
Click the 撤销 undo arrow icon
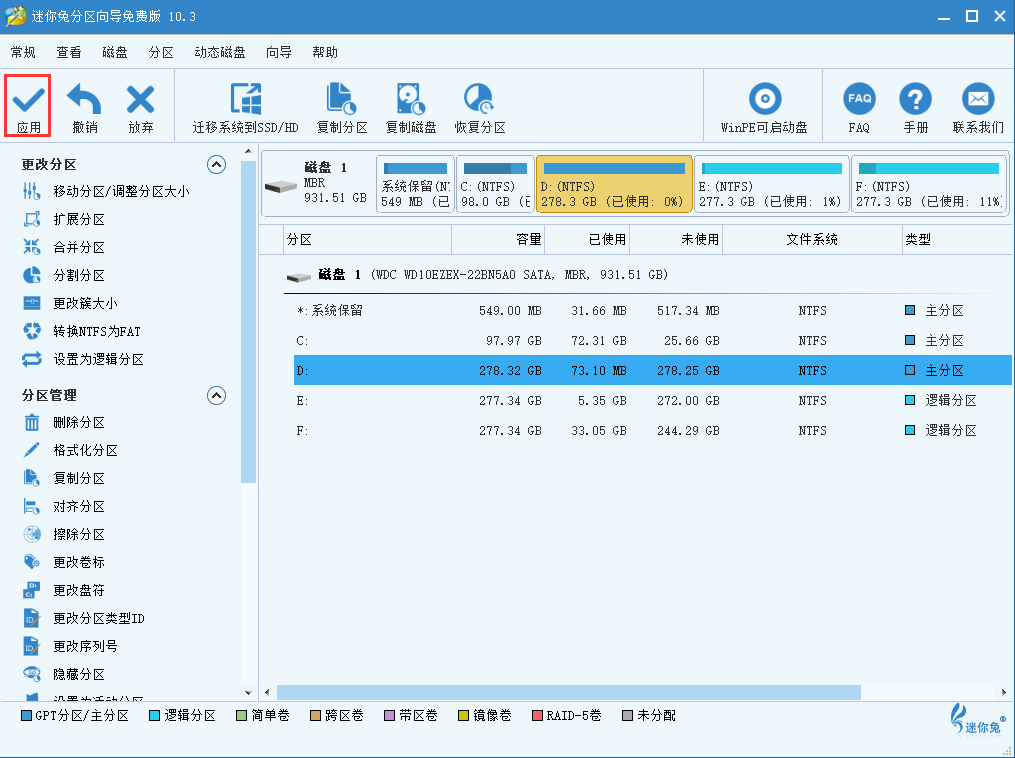84,99
